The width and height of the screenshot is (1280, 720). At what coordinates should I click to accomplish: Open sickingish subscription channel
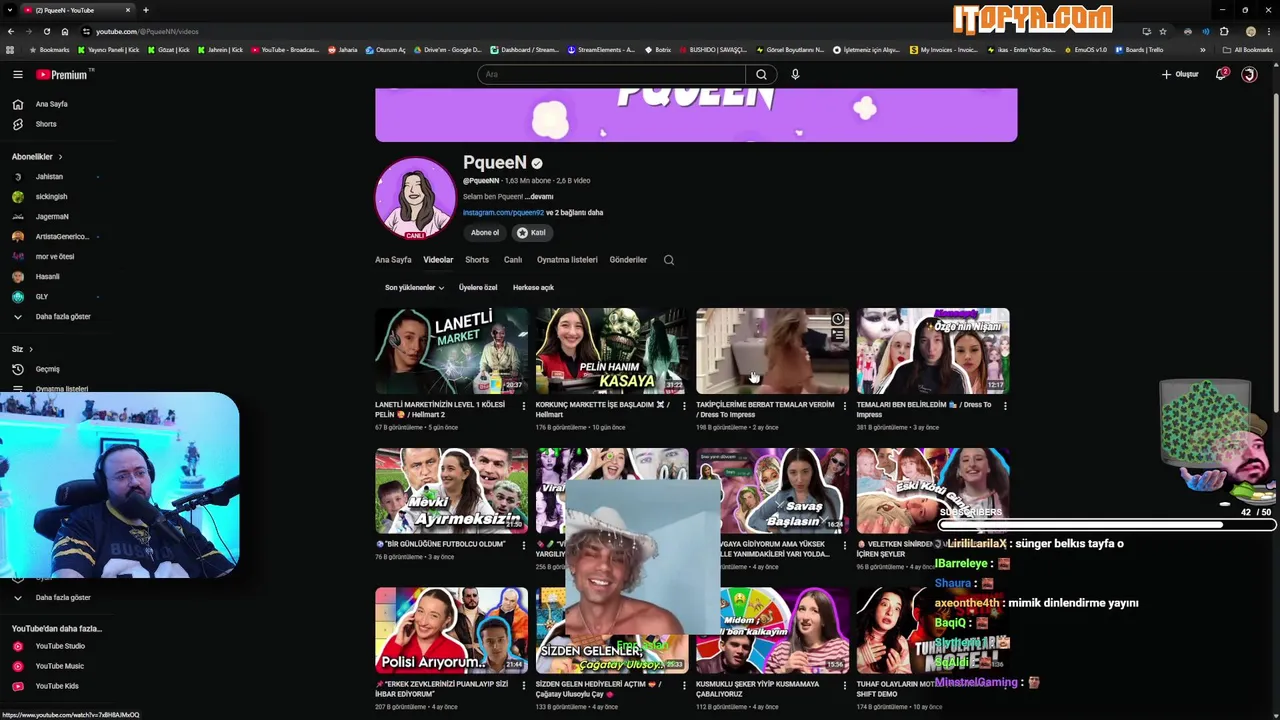pos(52,197)
